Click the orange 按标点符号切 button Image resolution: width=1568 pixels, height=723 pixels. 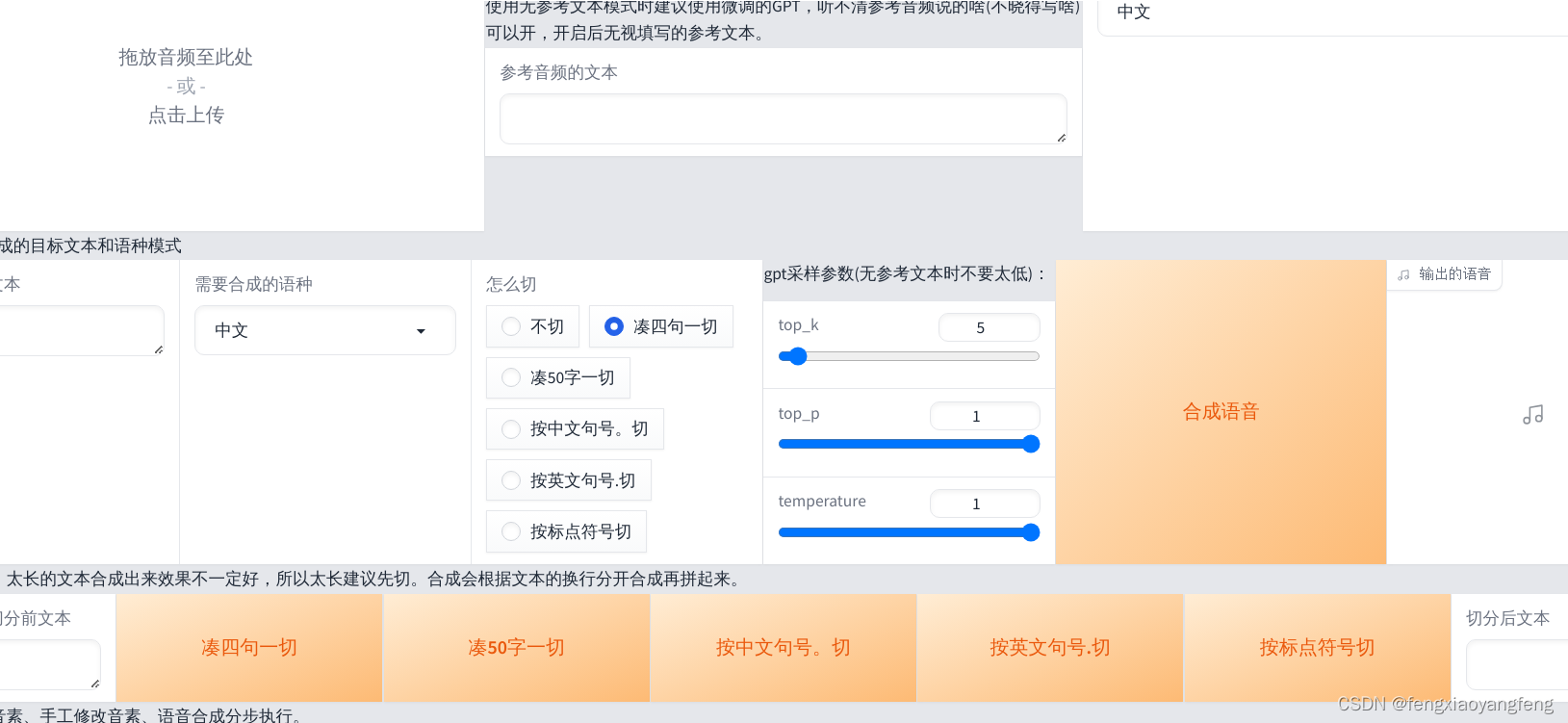tap(1318, 648)
